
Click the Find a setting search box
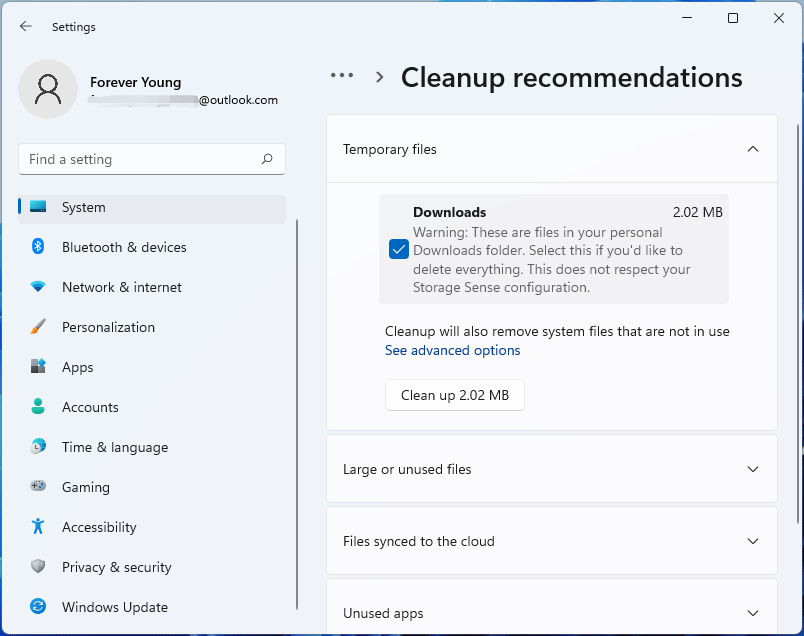(140, 159)
